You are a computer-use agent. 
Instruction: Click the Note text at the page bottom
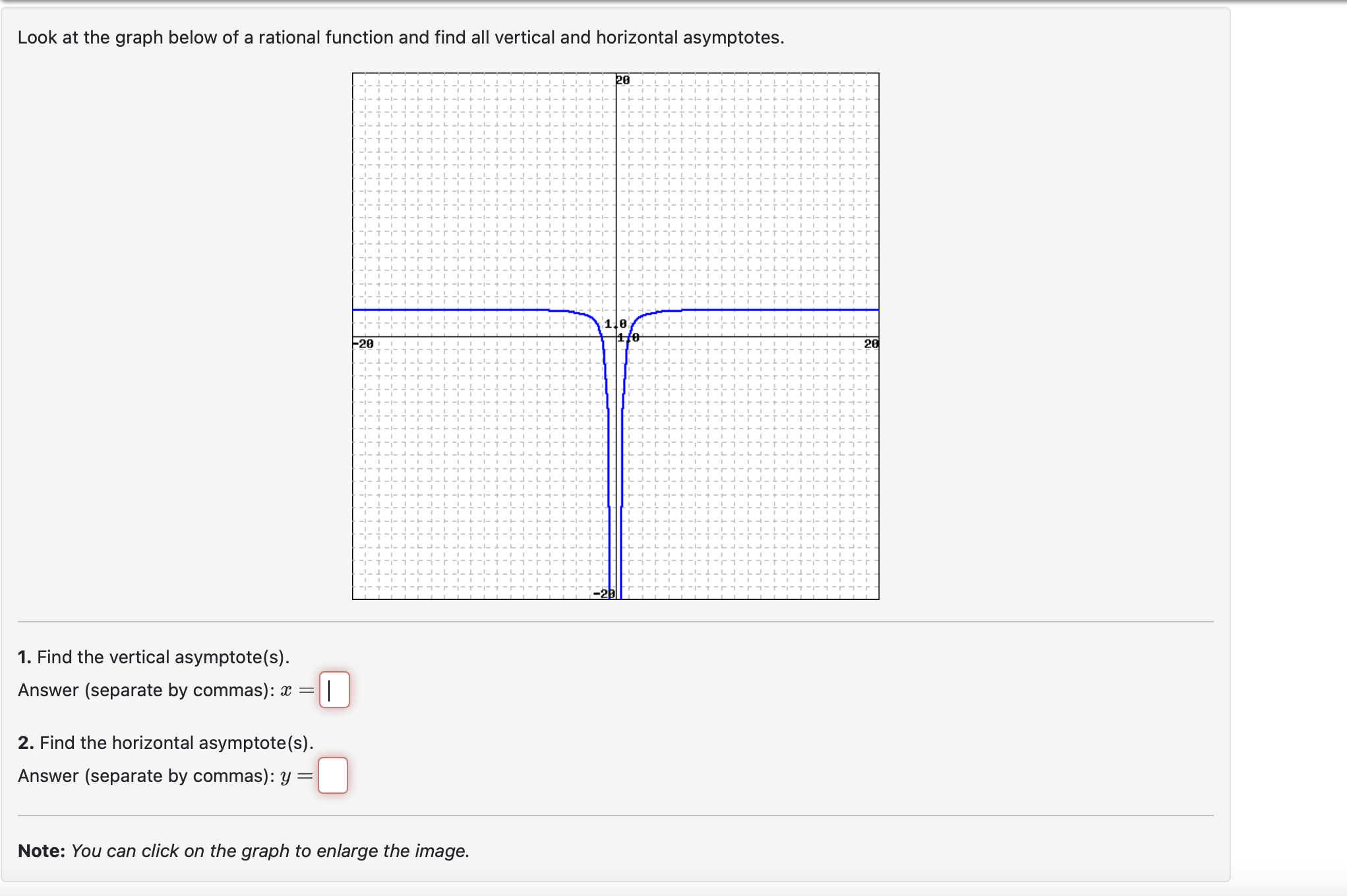coord(243,851)
